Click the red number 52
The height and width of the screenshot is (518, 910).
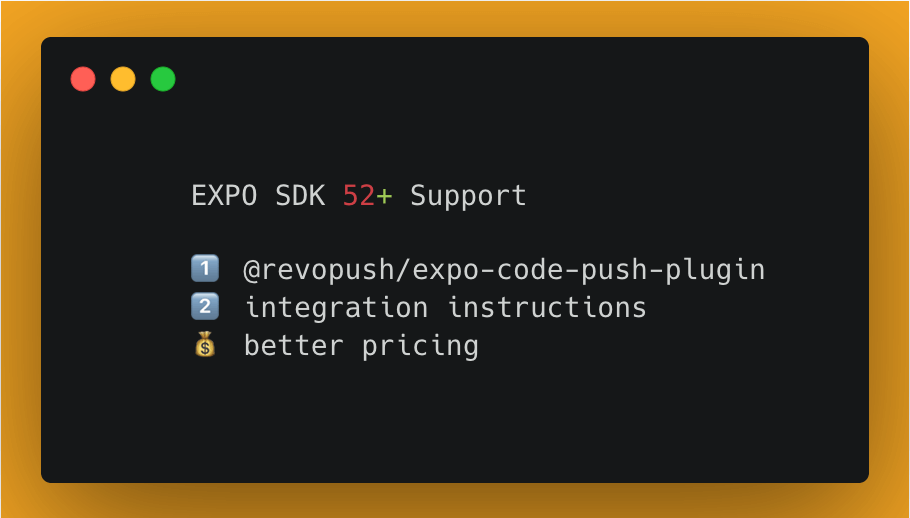tap(358, 196)
